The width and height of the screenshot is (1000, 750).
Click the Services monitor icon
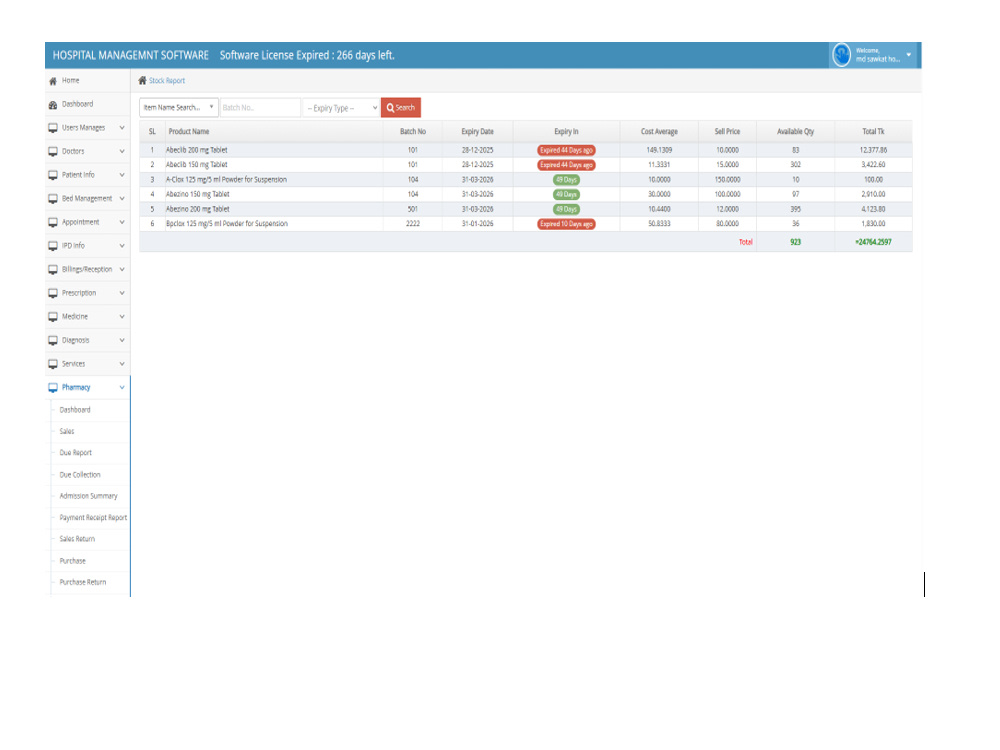[53, 364]
